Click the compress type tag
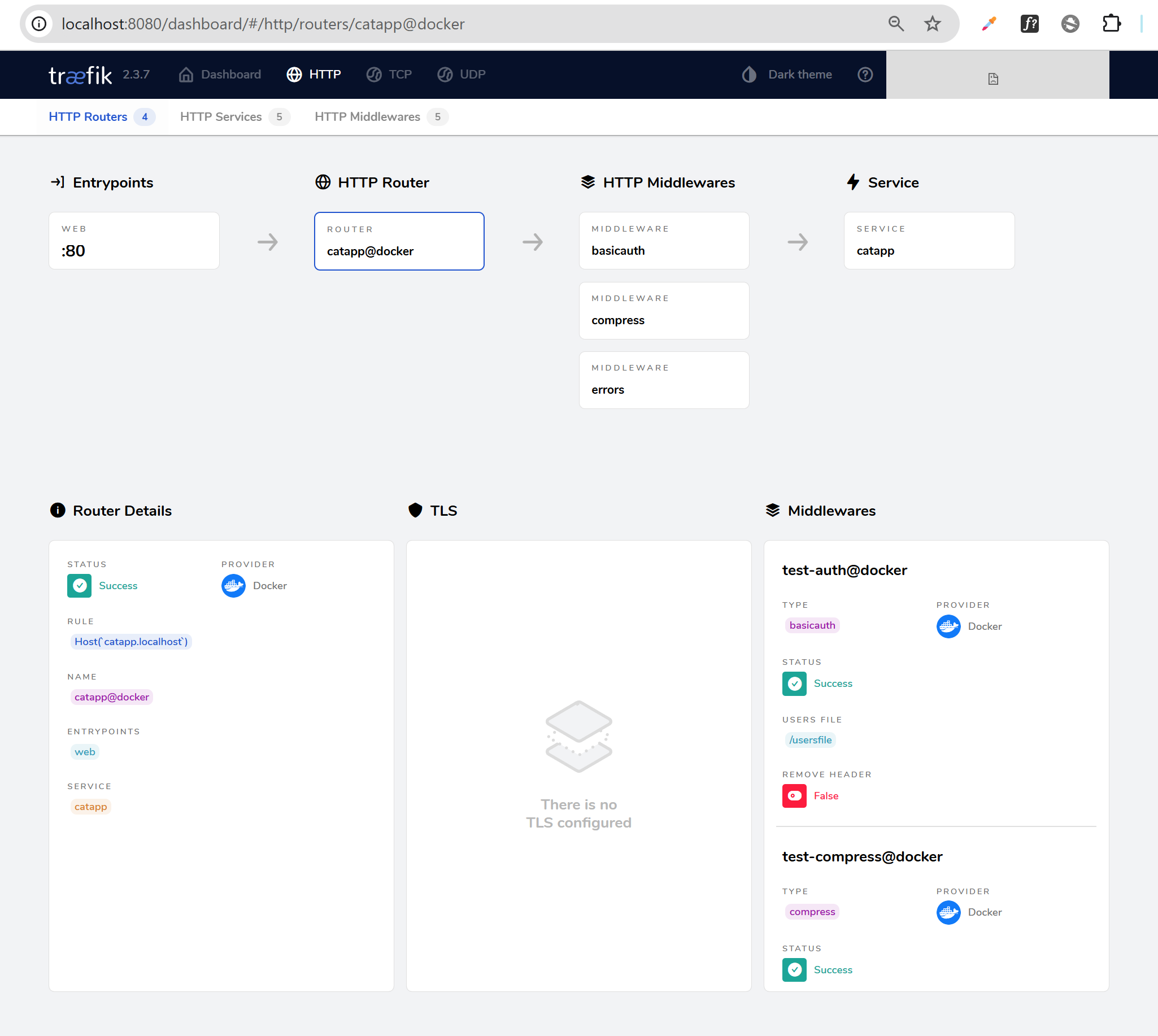The width and height of the screenshot is (1158, 1036). click(x=812, y=912)
